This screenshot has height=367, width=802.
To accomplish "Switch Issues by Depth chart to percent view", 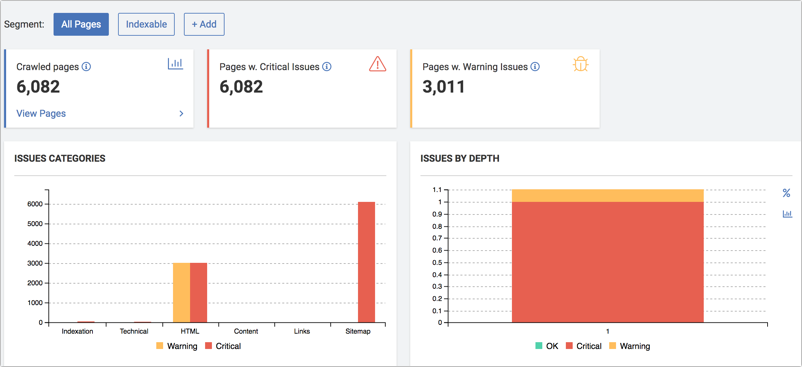I will (x=786, y=193).
